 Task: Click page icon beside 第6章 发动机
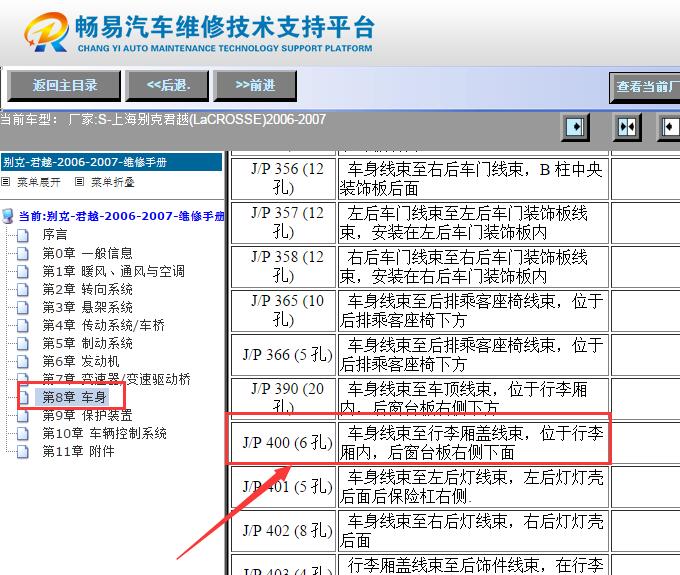pos(23,362)
